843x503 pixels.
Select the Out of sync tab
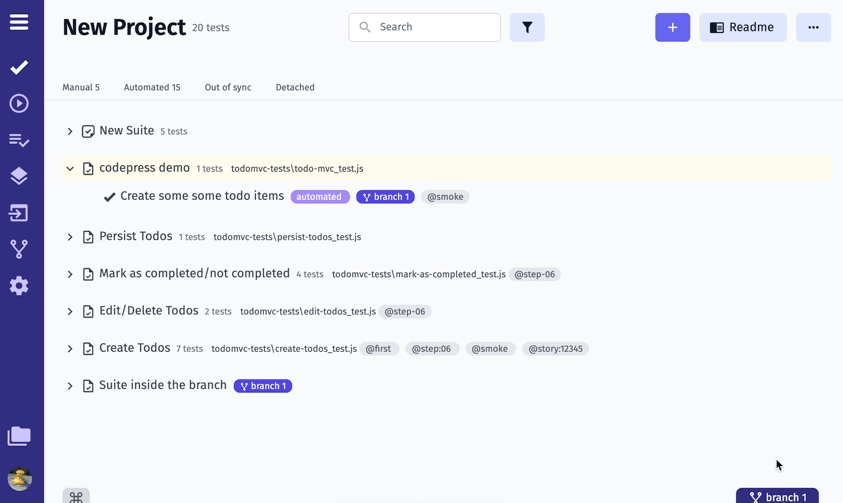coord(228,88)
